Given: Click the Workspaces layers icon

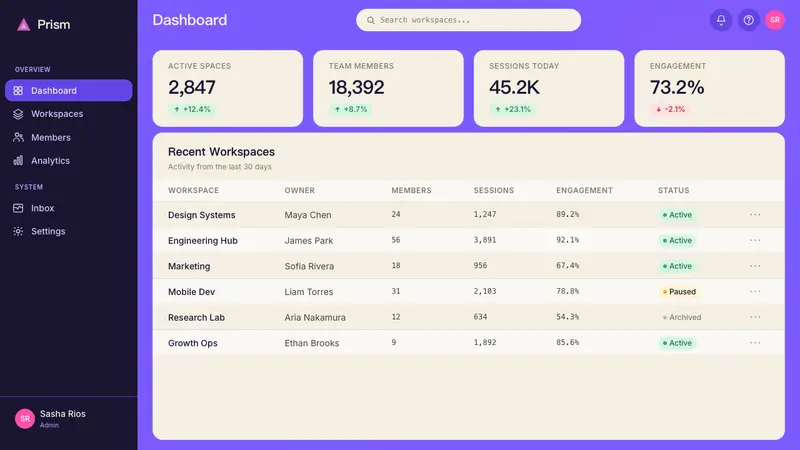Looking at the screenshot, I should click(x=18, y=114).
